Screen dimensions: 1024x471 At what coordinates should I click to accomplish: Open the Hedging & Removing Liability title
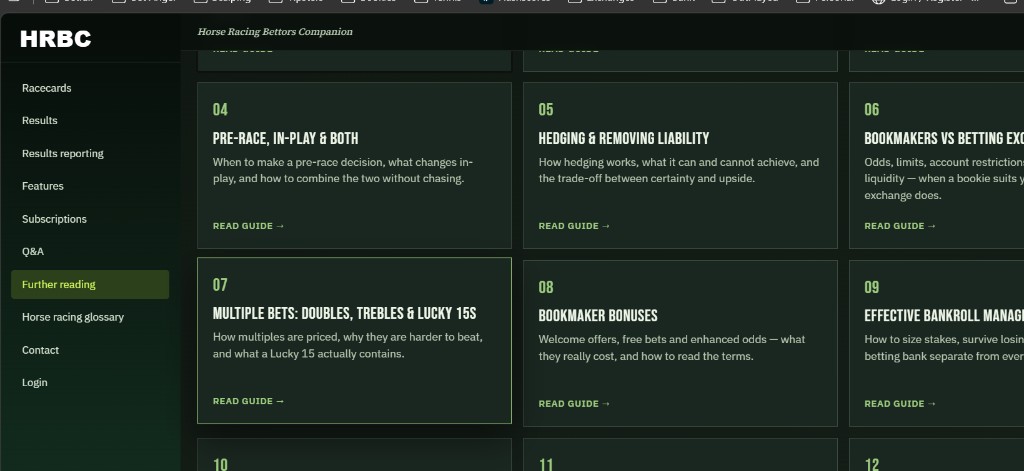(x=624, y=138)
